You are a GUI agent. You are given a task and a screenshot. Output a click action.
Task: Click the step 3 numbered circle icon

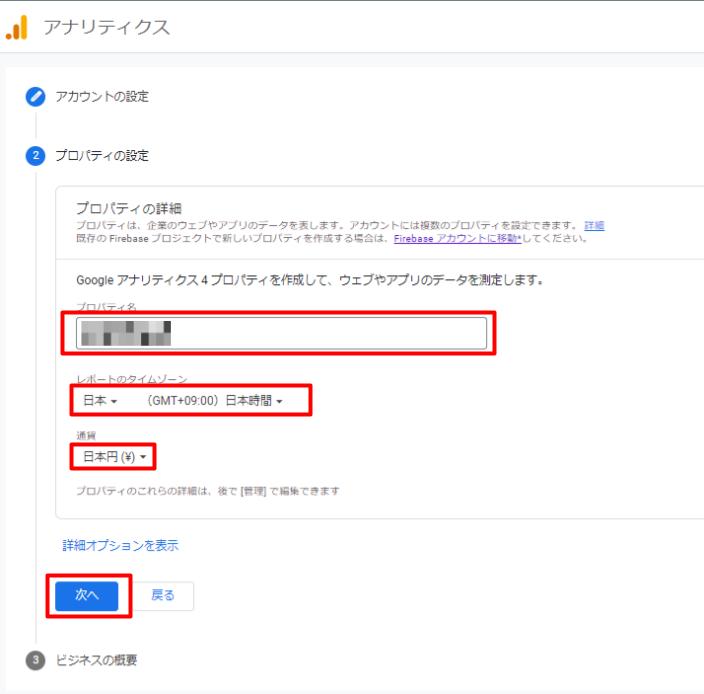click(x=35, y=660)
